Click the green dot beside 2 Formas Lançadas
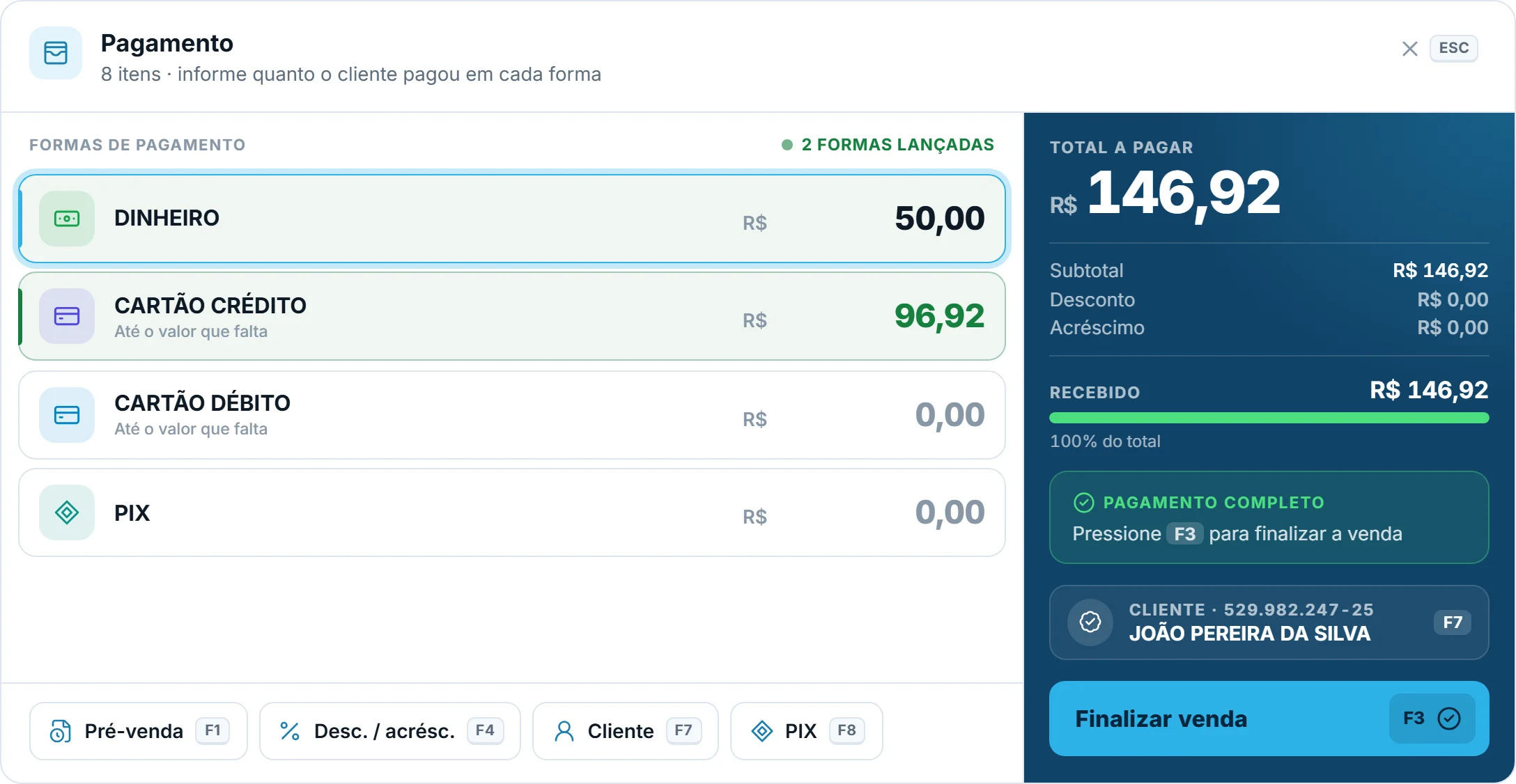 (x=787, y=145)
